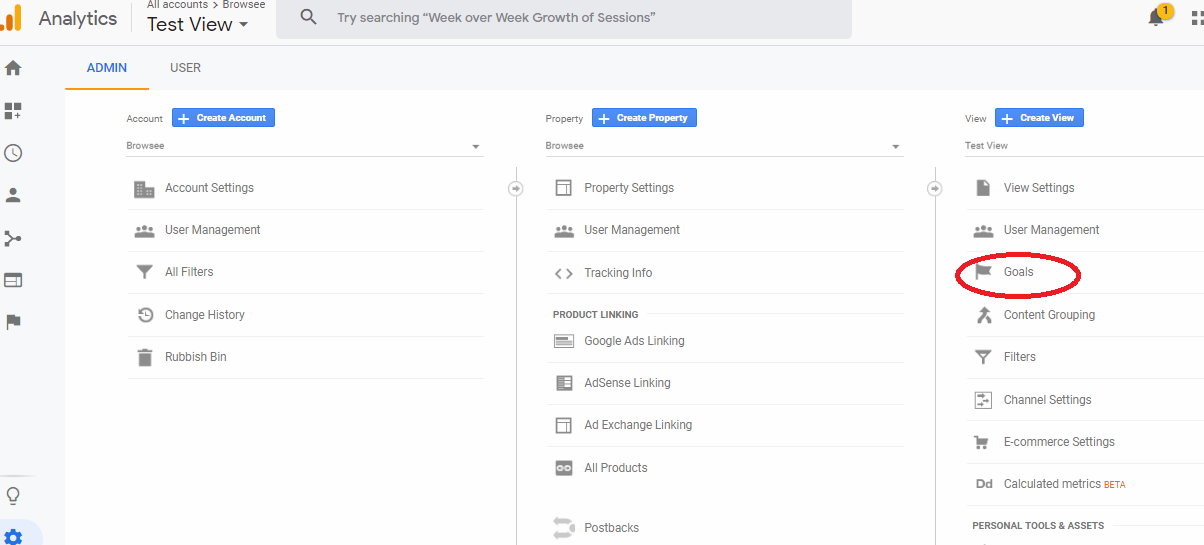1204x545 pixels.
Task: Click the search field in the header
Action: pos(564,18)
